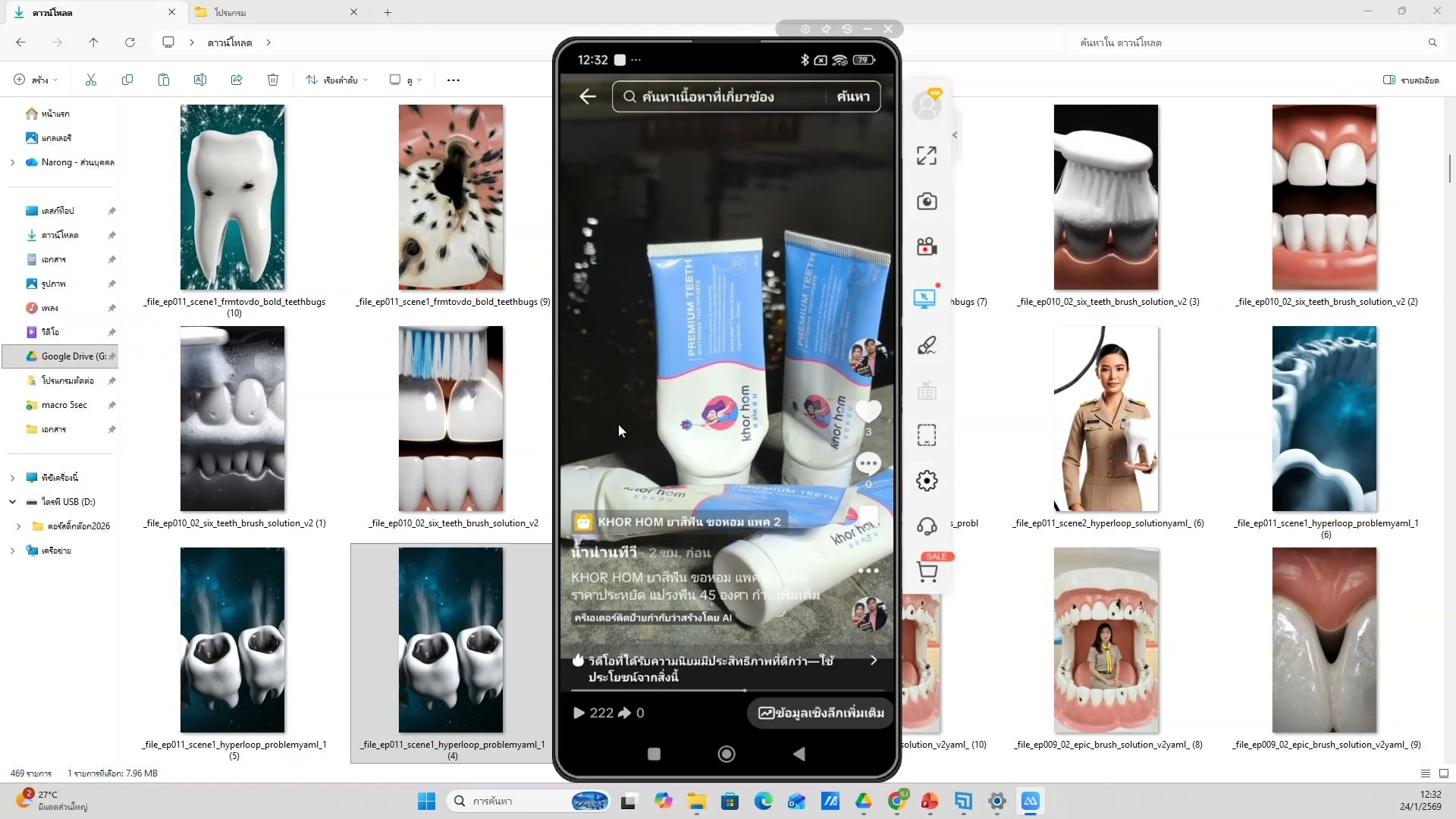1456x819 pixels.
Task: Expand the Narong OneDrive tree item
Action: click(x=13, y=162)
